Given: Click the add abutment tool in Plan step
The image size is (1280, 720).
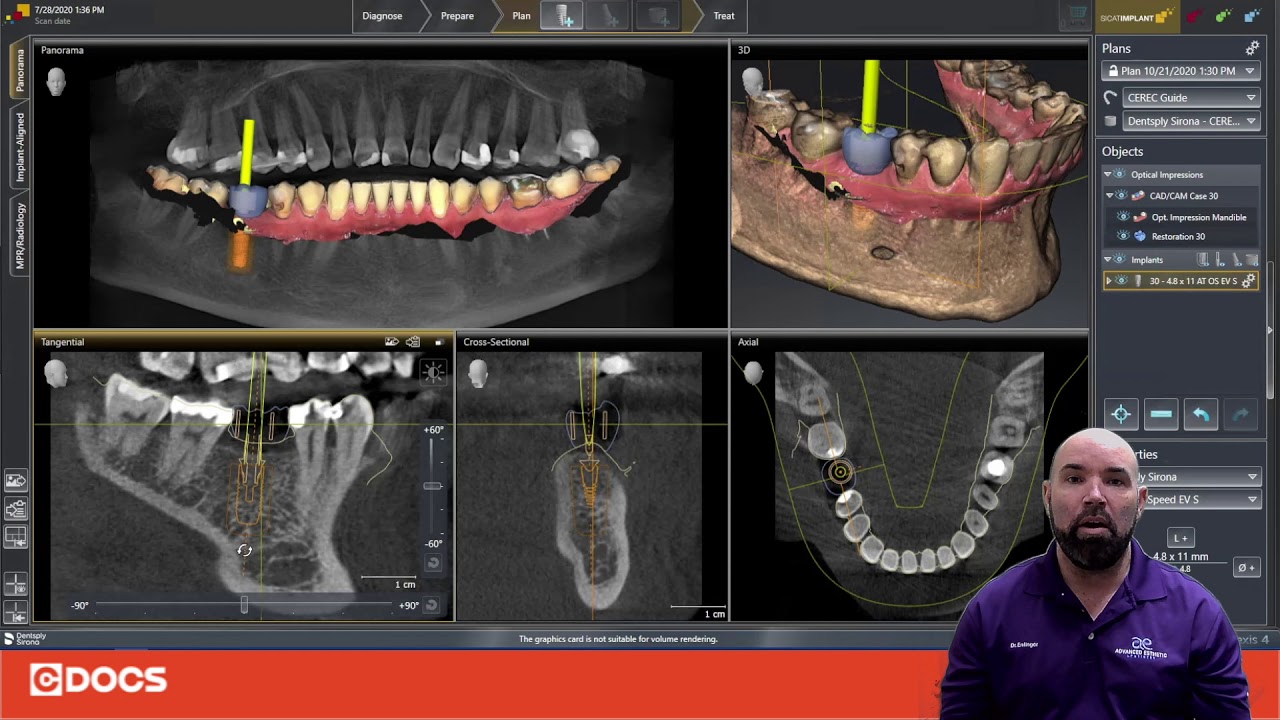Looking at the screenshot, I should pos(609,16).
